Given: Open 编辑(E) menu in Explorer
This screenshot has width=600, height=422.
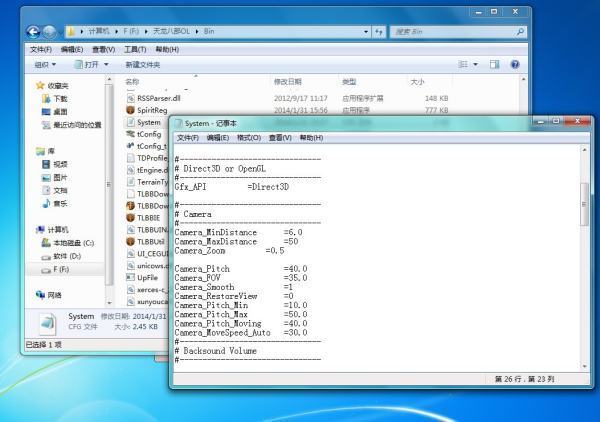Looking at the screenshot, I should (72, 49).
